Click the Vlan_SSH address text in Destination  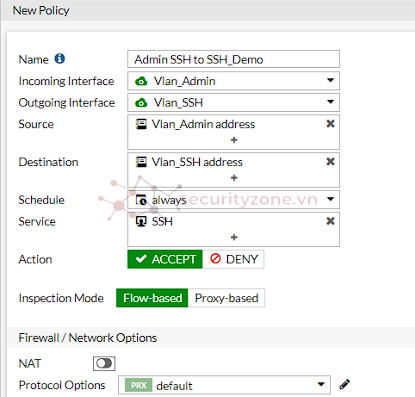[x=197, y=162]
